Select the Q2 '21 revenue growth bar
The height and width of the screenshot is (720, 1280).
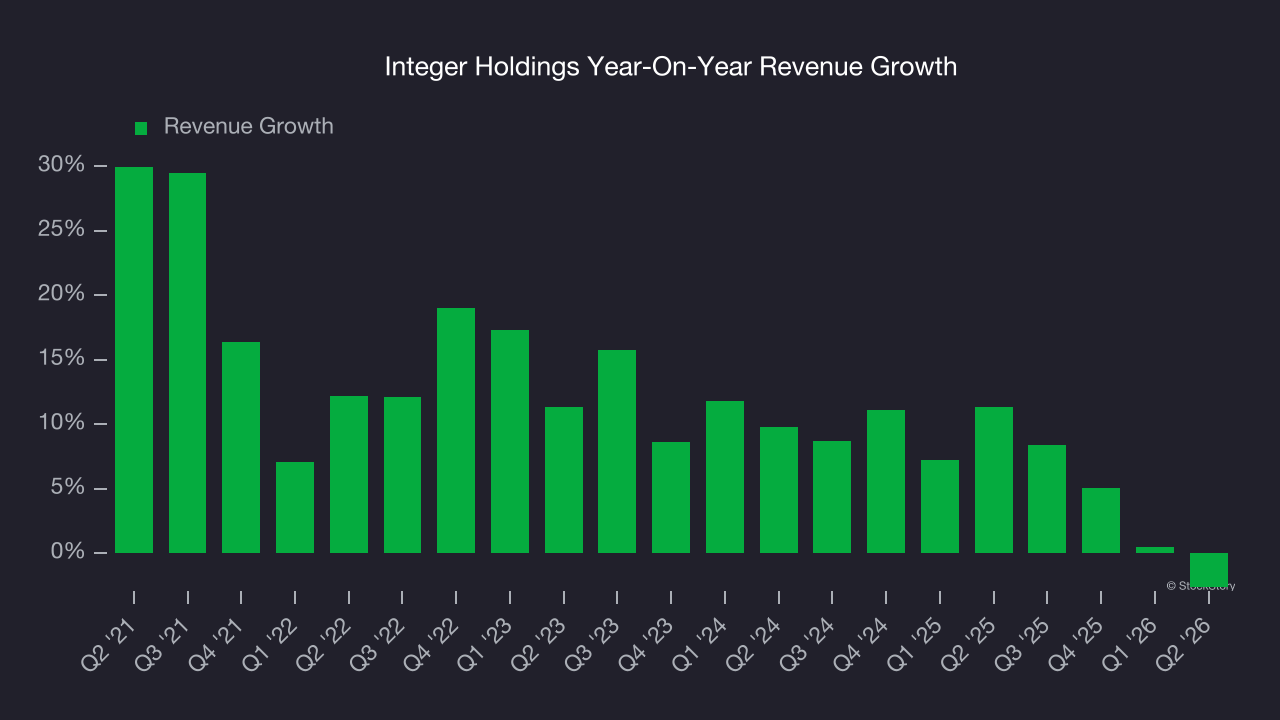(134, 360)
